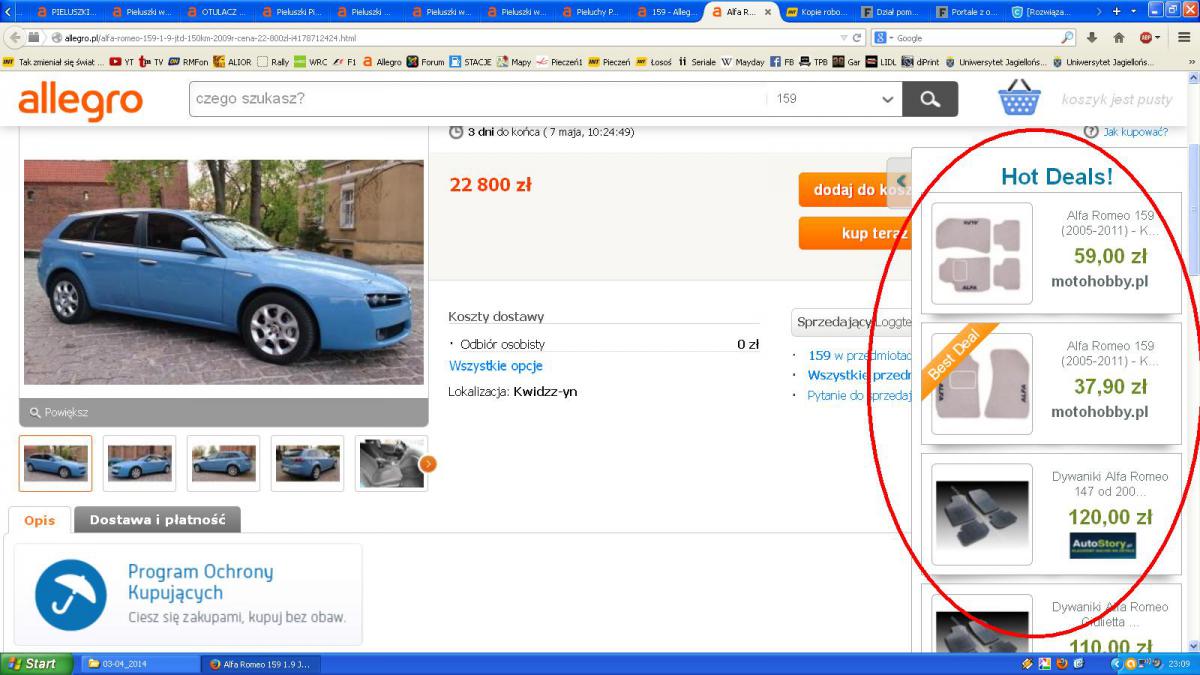
Task: Click the Program Ochrony umbrella icon
Action: (x=71, y=594)
